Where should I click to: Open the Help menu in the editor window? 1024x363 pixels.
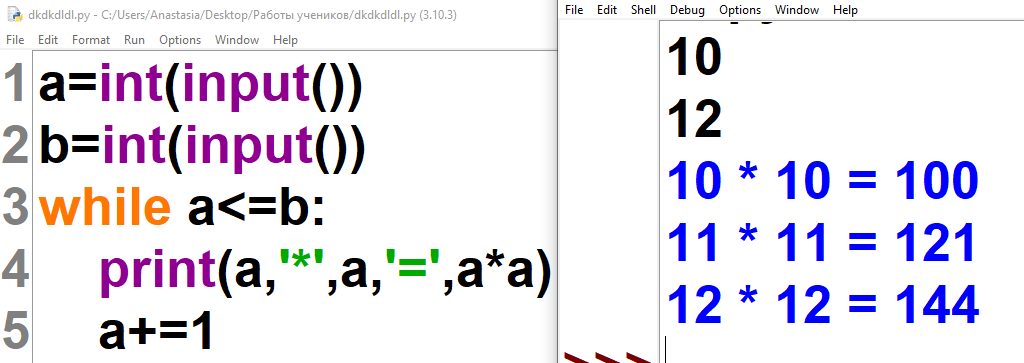pos(285,40)
